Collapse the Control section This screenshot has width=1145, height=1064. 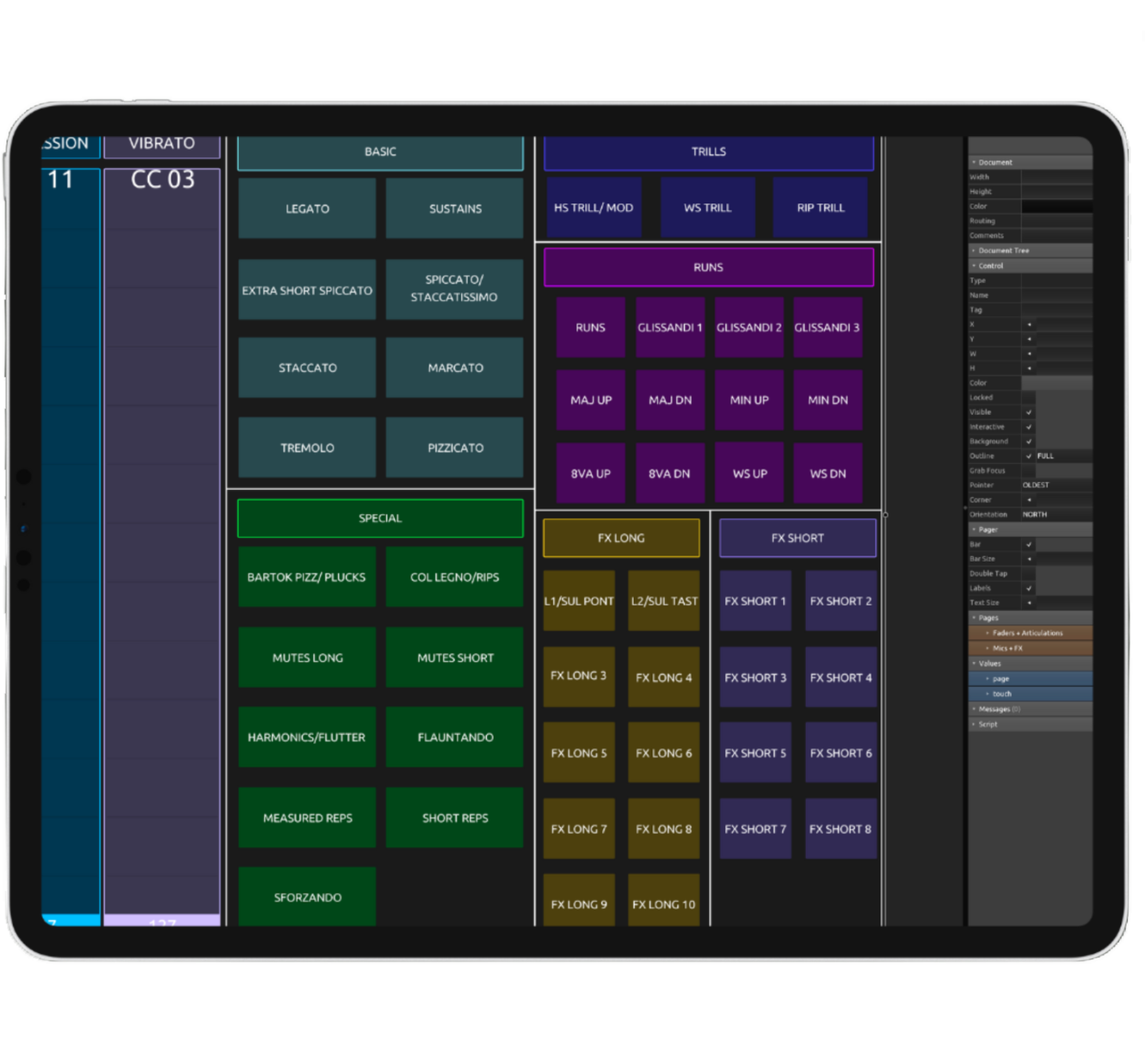[1030, 265]
